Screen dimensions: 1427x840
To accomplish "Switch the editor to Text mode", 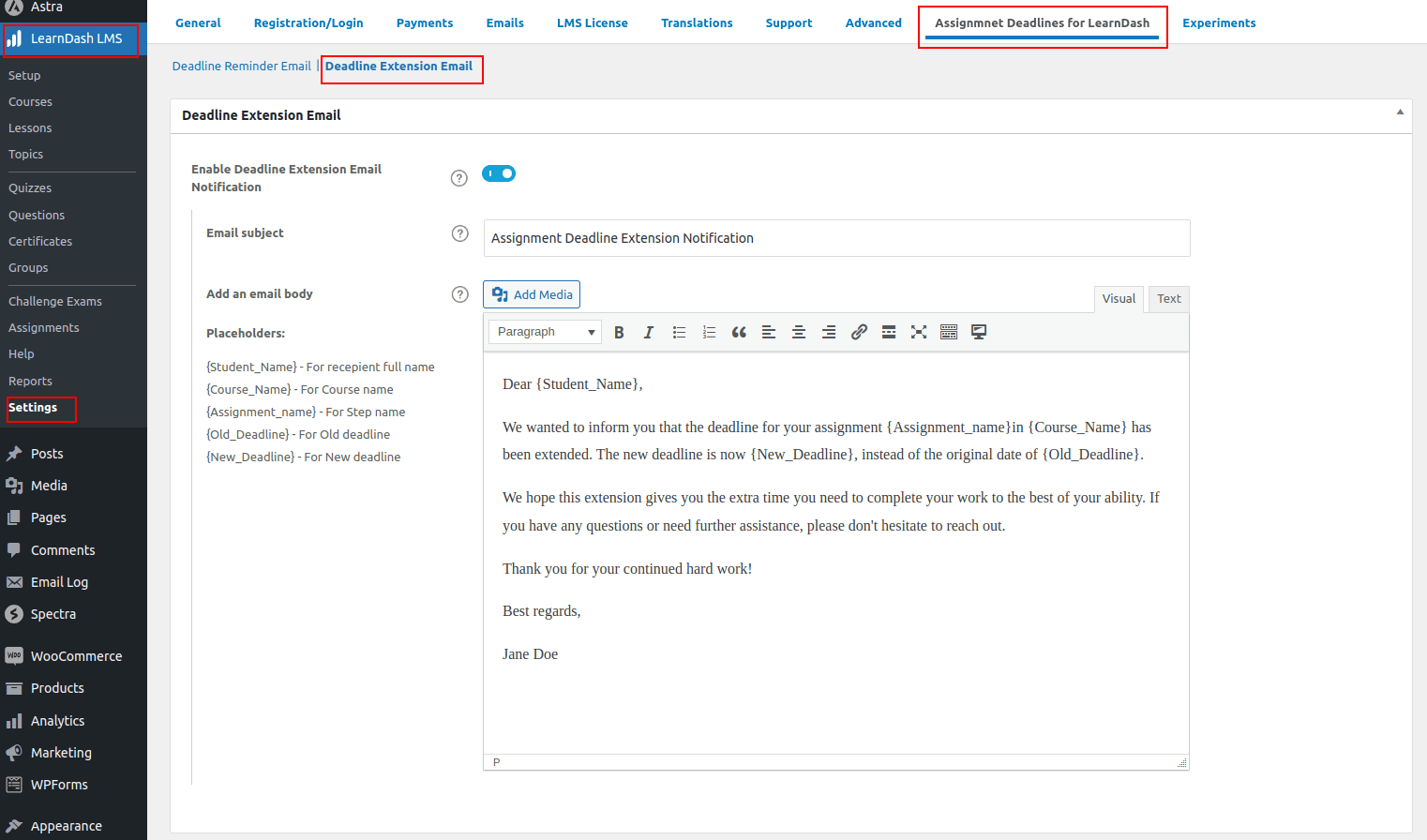I will pyautogui.click(x=1168, y=298).
